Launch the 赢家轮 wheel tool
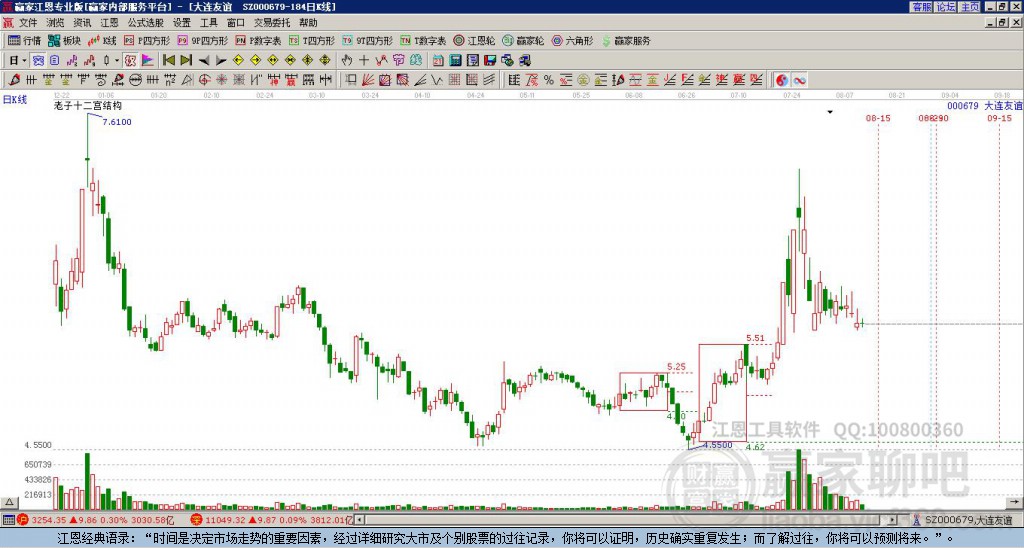The height and width of the screenshot is (548, 1024). (x=523, y=40)
